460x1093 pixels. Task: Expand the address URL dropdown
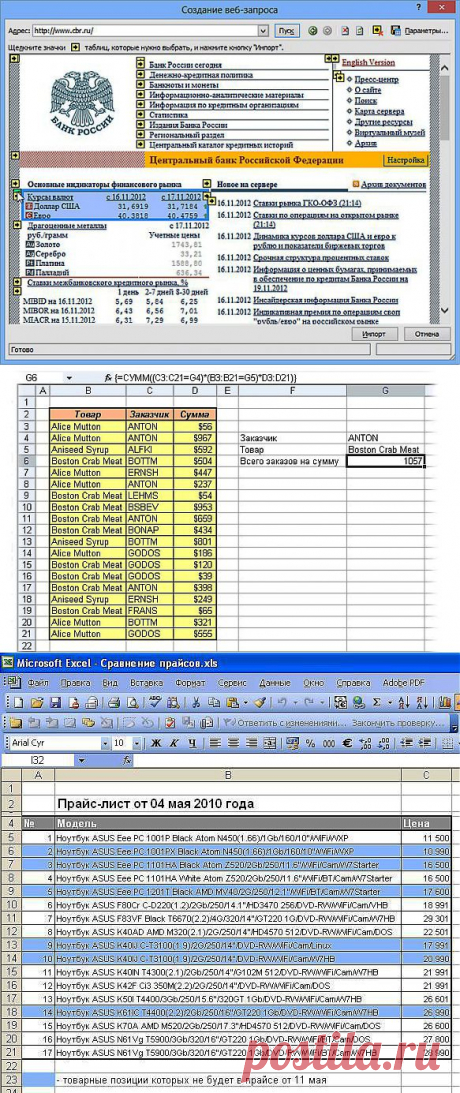[263, 31]
